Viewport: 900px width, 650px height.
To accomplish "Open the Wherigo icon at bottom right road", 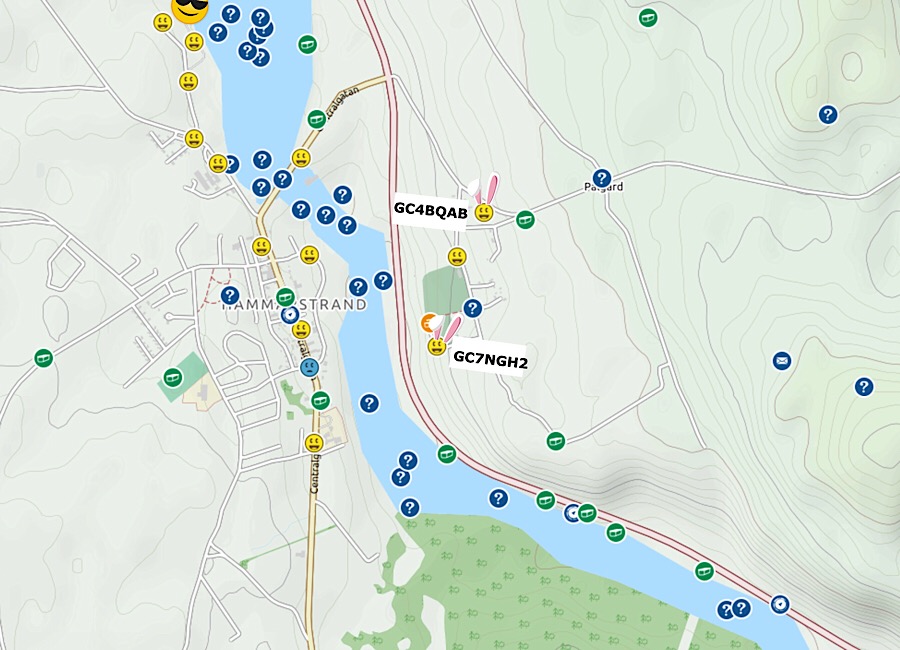I will [x=779, y=604].
